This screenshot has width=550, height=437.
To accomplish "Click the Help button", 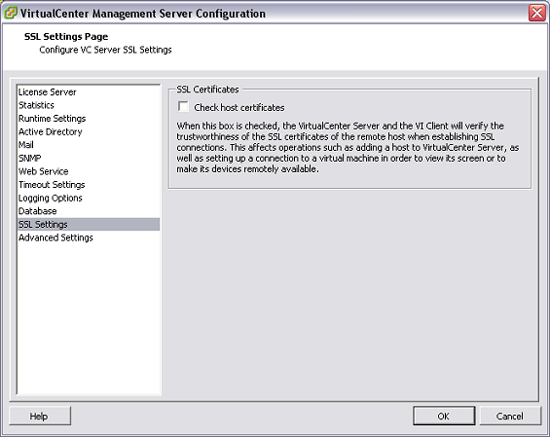I will pyautogui.click(x=40, y=416).
